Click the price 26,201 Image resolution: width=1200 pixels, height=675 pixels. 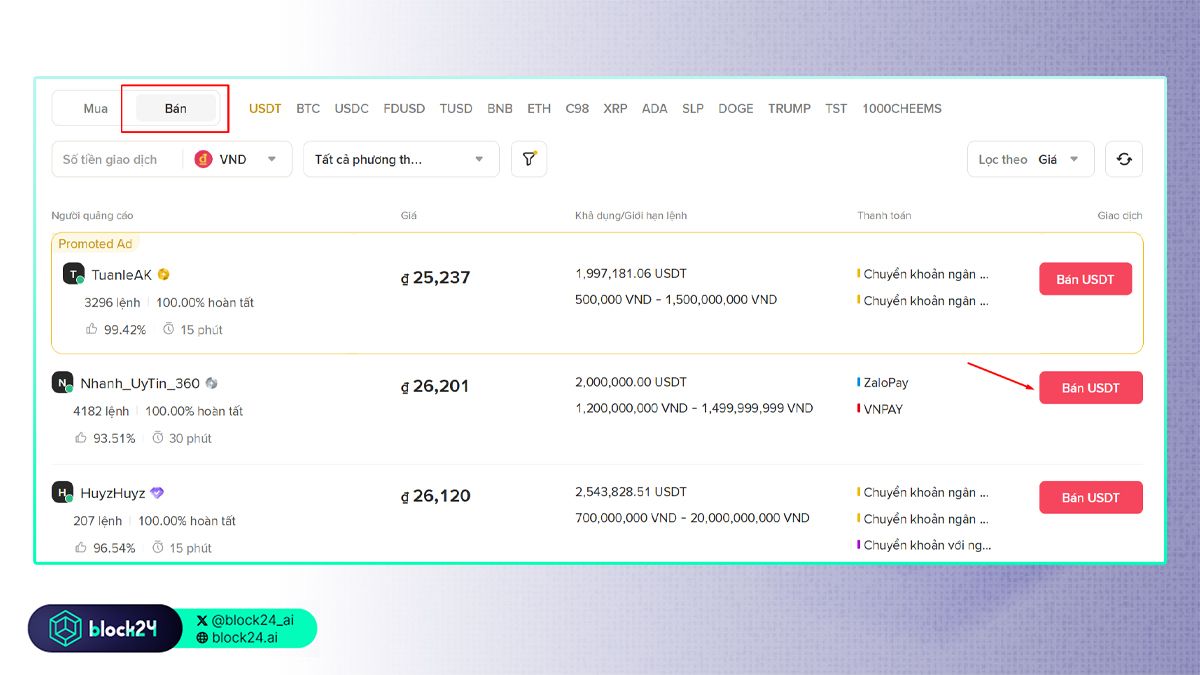click(x=434, y=387)
